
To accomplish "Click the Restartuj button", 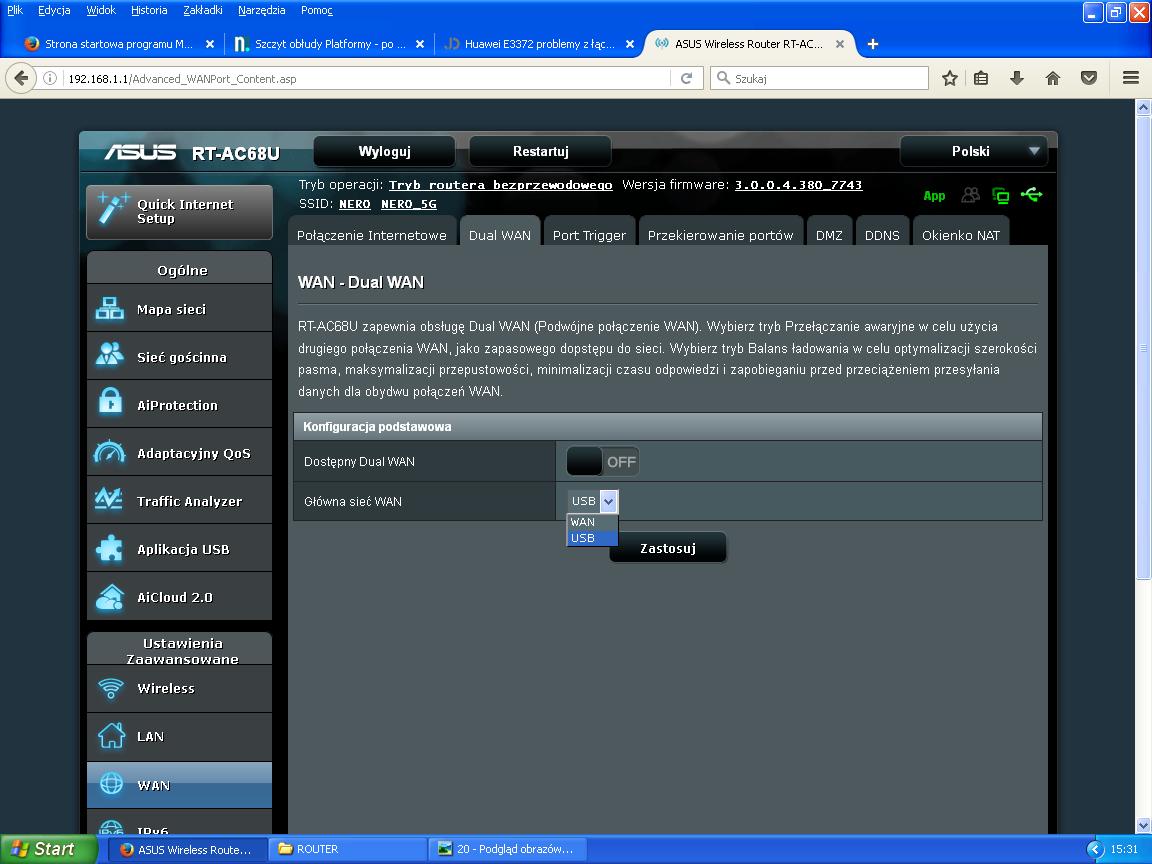I will [x=540, y=151].
